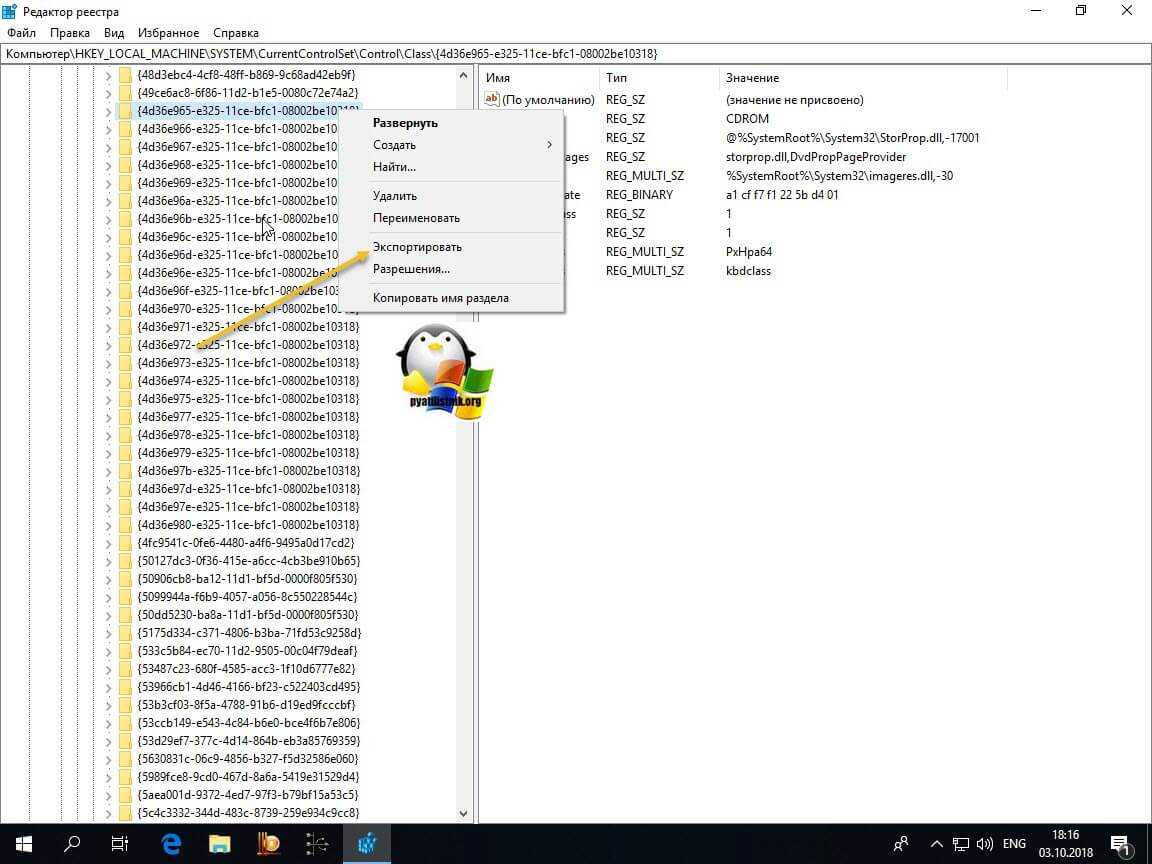The image size is (1152, 864).
Task: Select the {50127dc3-0f36-415e-a6cc-4cb3be910b65} key
Action: point(248,561)
